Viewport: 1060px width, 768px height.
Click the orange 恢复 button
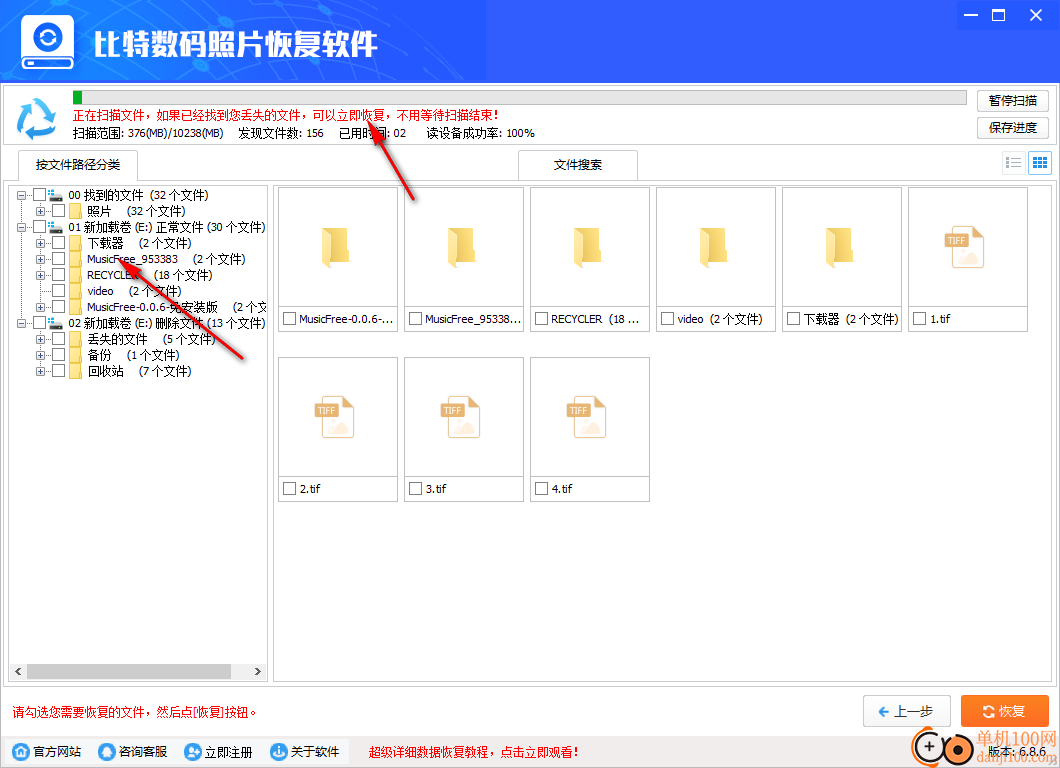1005,711
